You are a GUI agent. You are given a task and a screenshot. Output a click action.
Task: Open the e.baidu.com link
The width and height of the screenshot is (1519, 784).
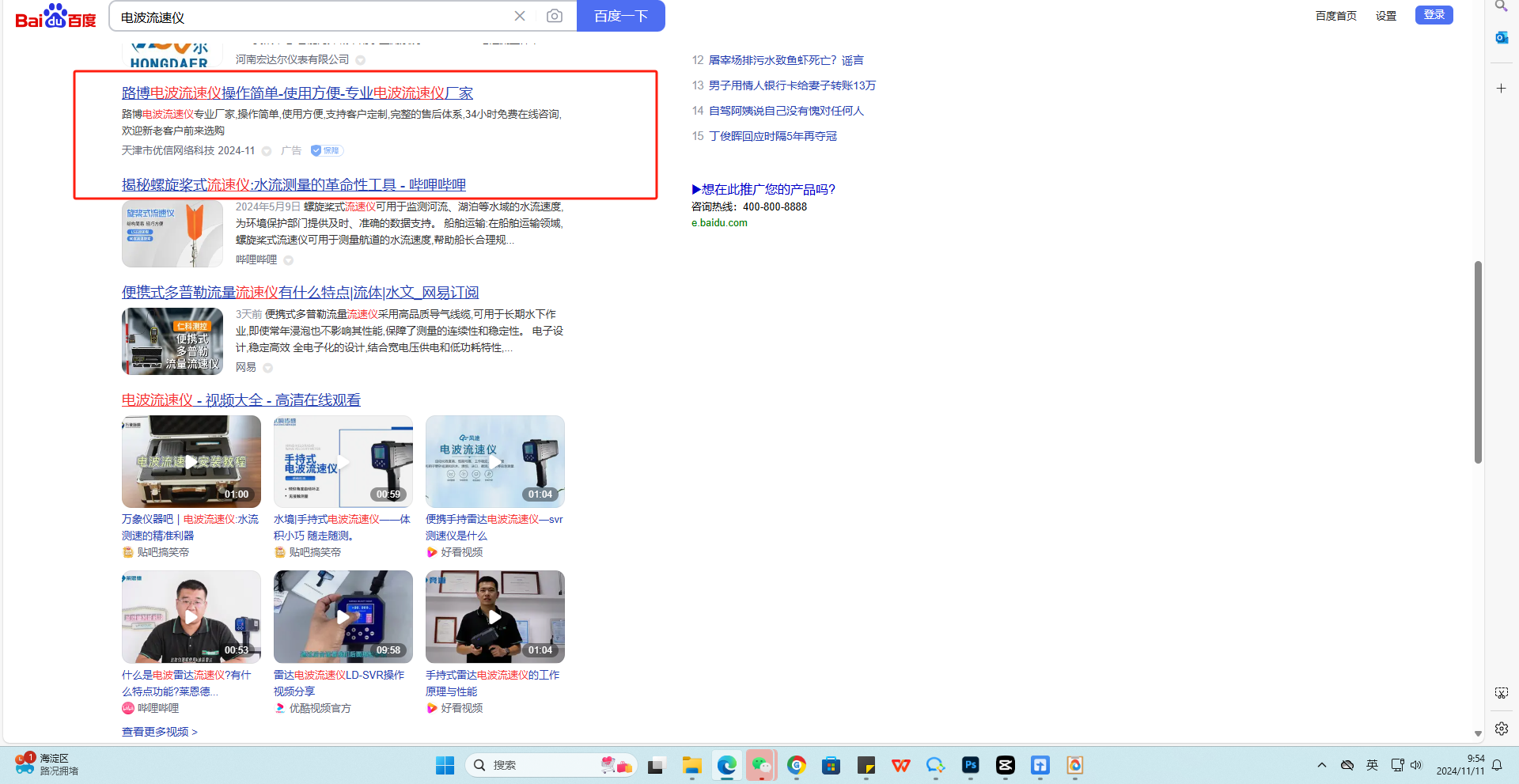[719, 223]
